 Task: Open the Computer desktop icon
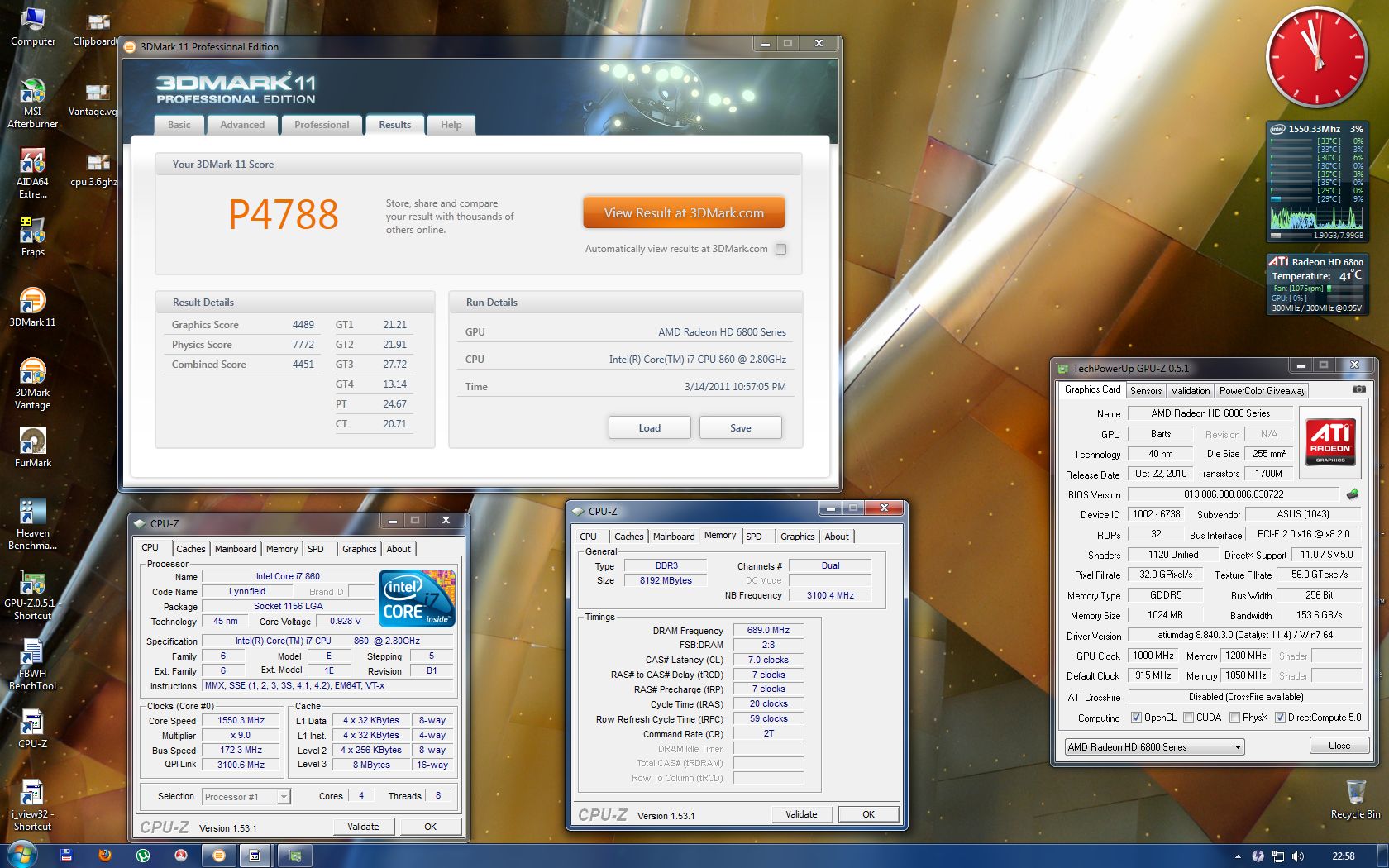click(x=32, y=26)
